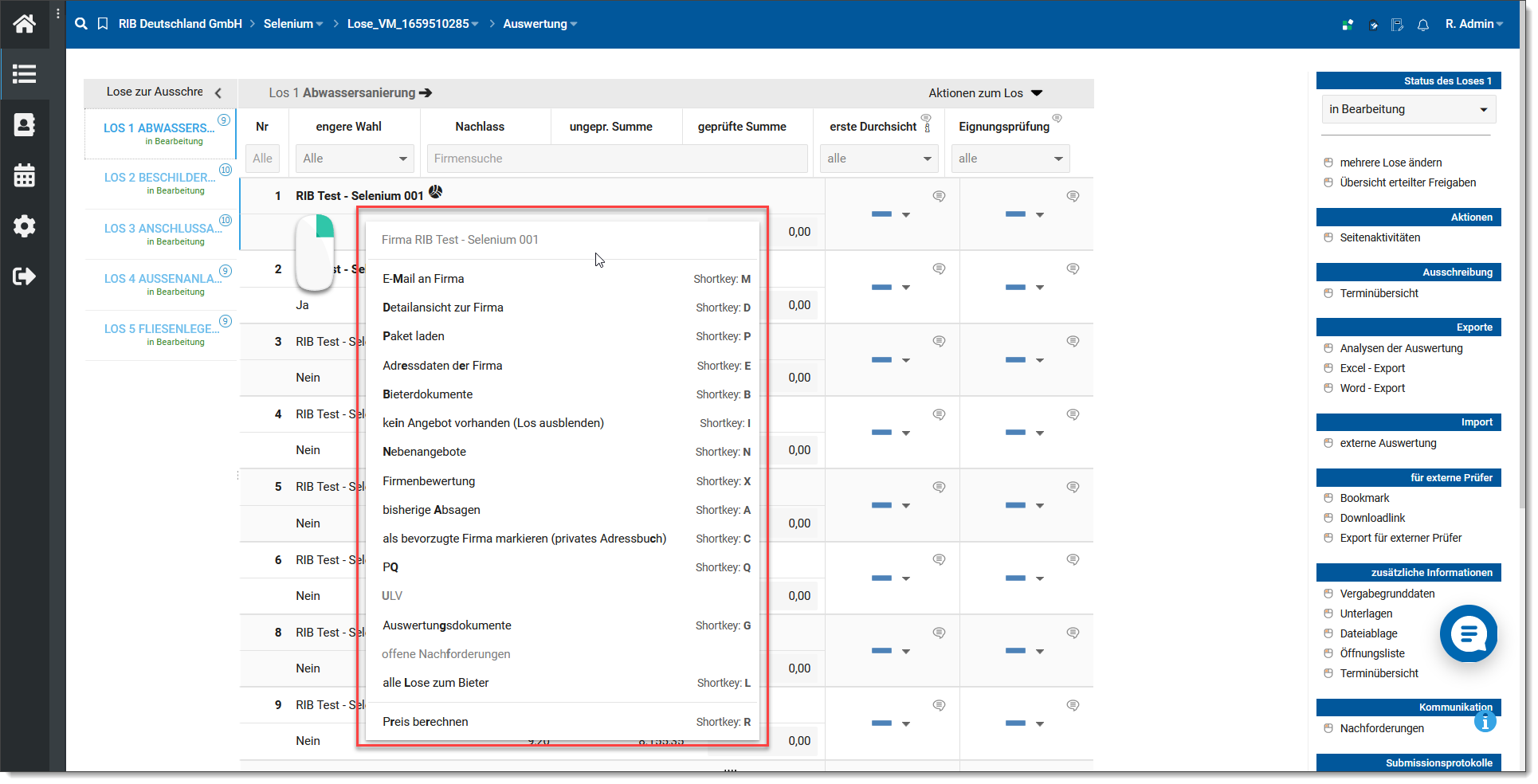The width and height of the screenshot is (1538, 784).
Task: Expand the Status des Loses dropdown
Action: [1407, 109]
